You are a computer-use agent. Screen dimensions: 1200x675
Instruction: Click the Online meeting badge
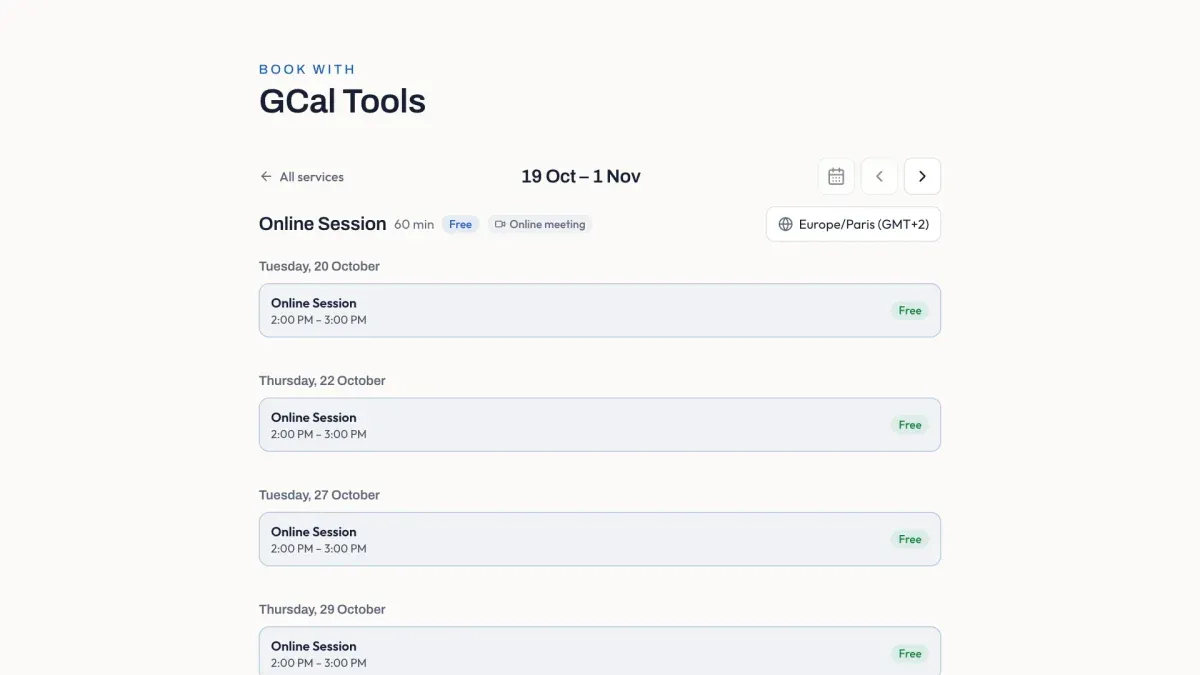click(x=540, y=224)
